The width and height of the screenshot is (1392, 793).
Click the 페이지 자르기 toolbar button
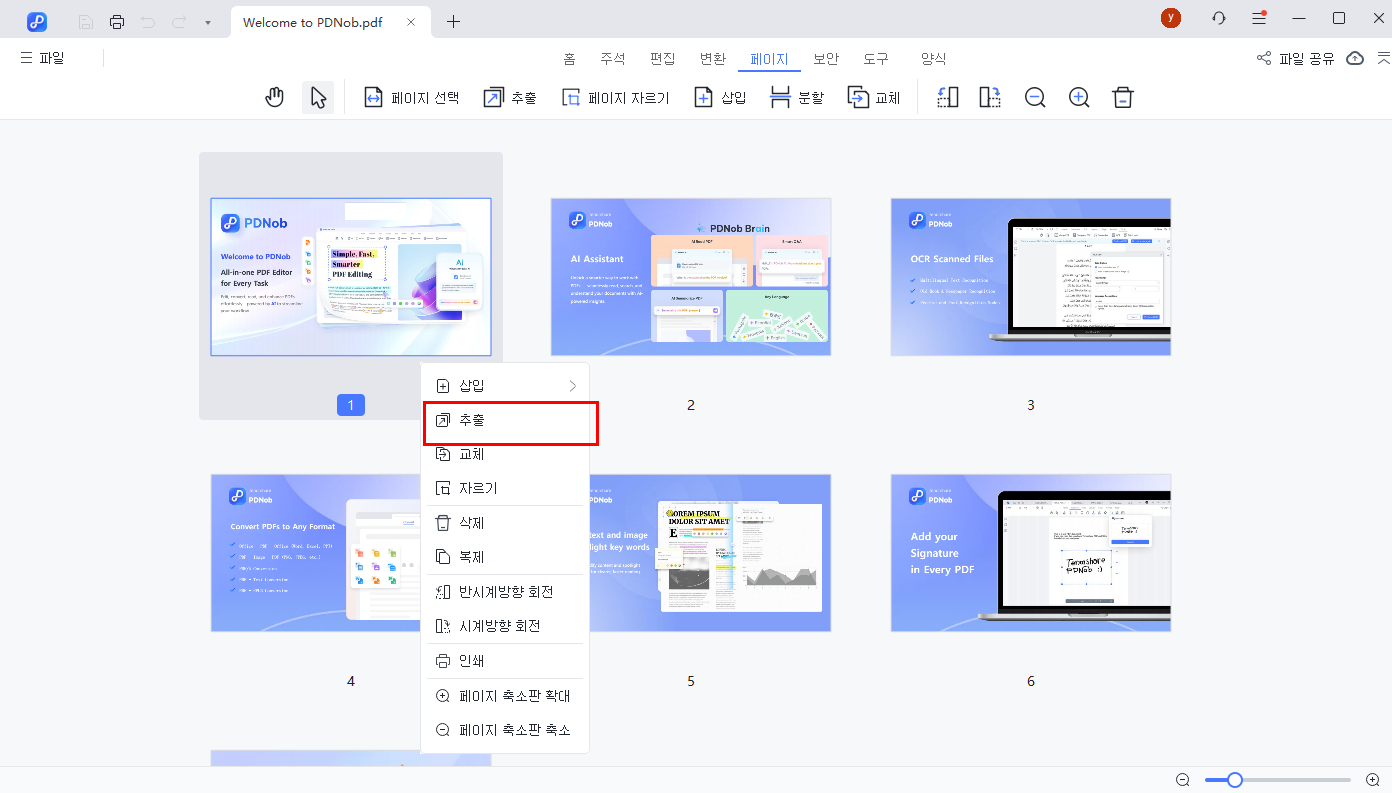coord(615,97)
